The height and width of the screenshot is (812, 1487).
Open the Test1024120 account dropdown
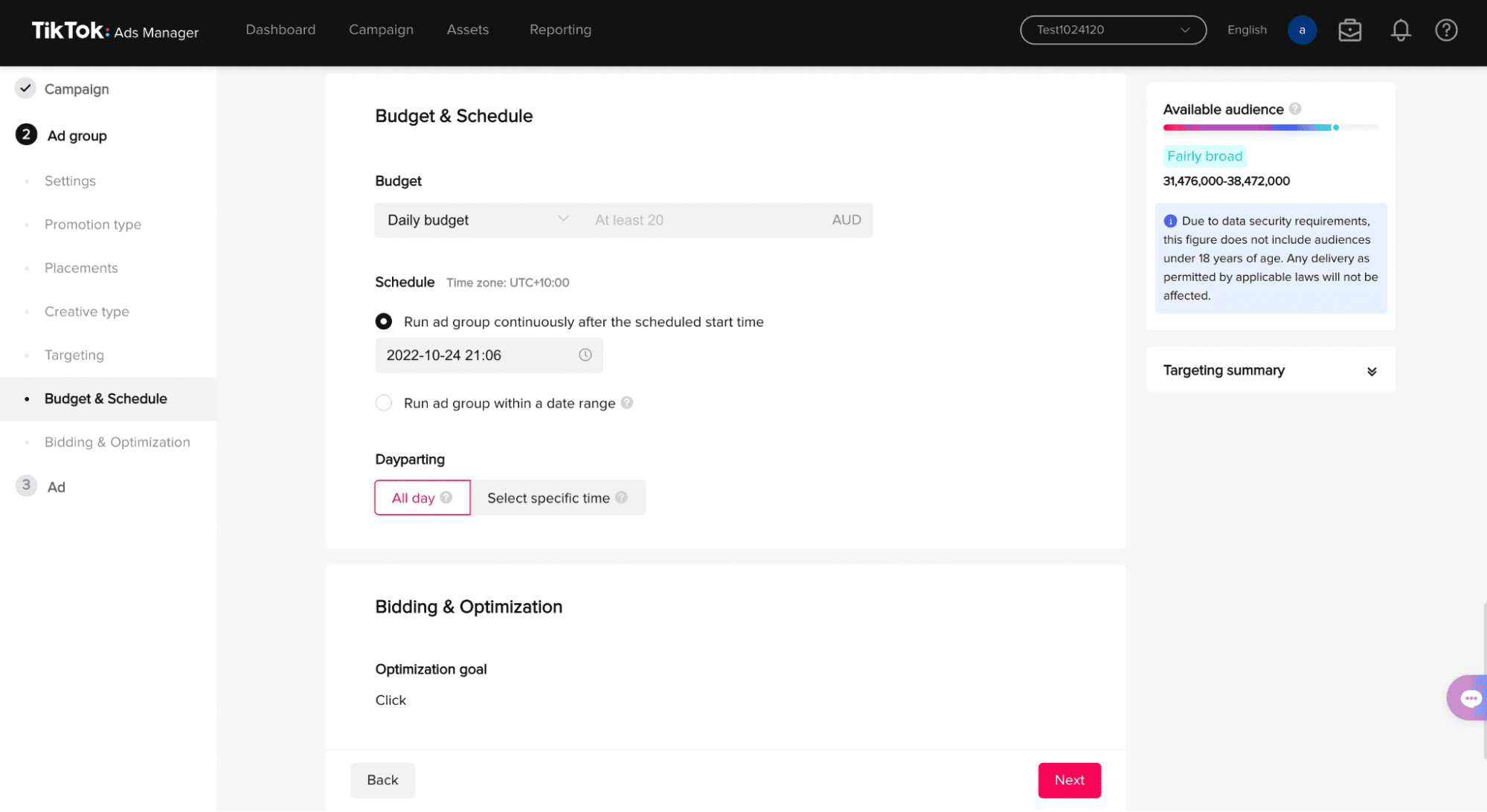tap(1112, 30)
